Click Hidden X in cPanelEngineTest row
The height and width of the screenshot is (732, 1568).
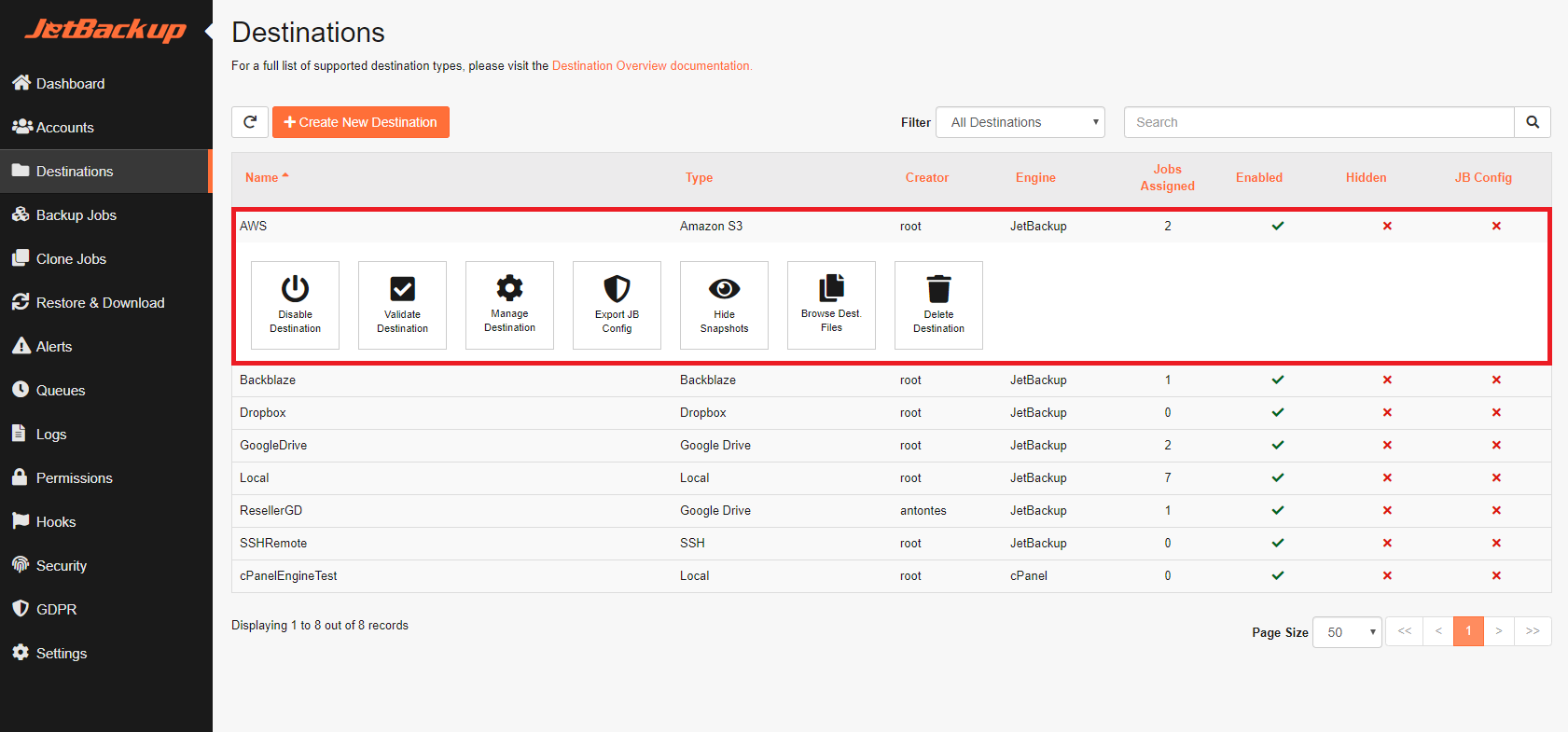(1387, 575)
